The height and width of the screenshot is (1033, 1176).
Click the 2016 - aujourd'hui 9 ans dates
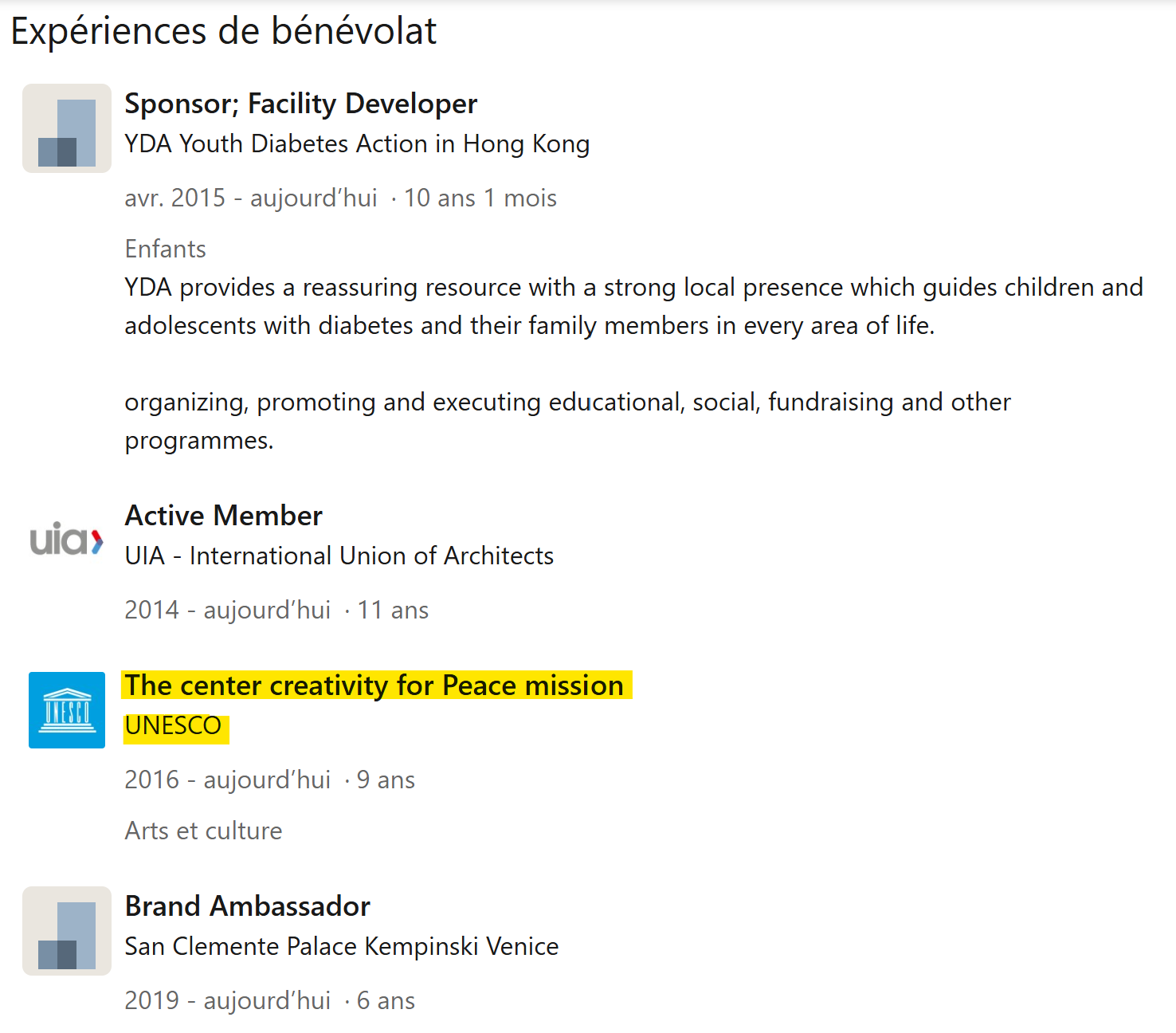point(269,780)
